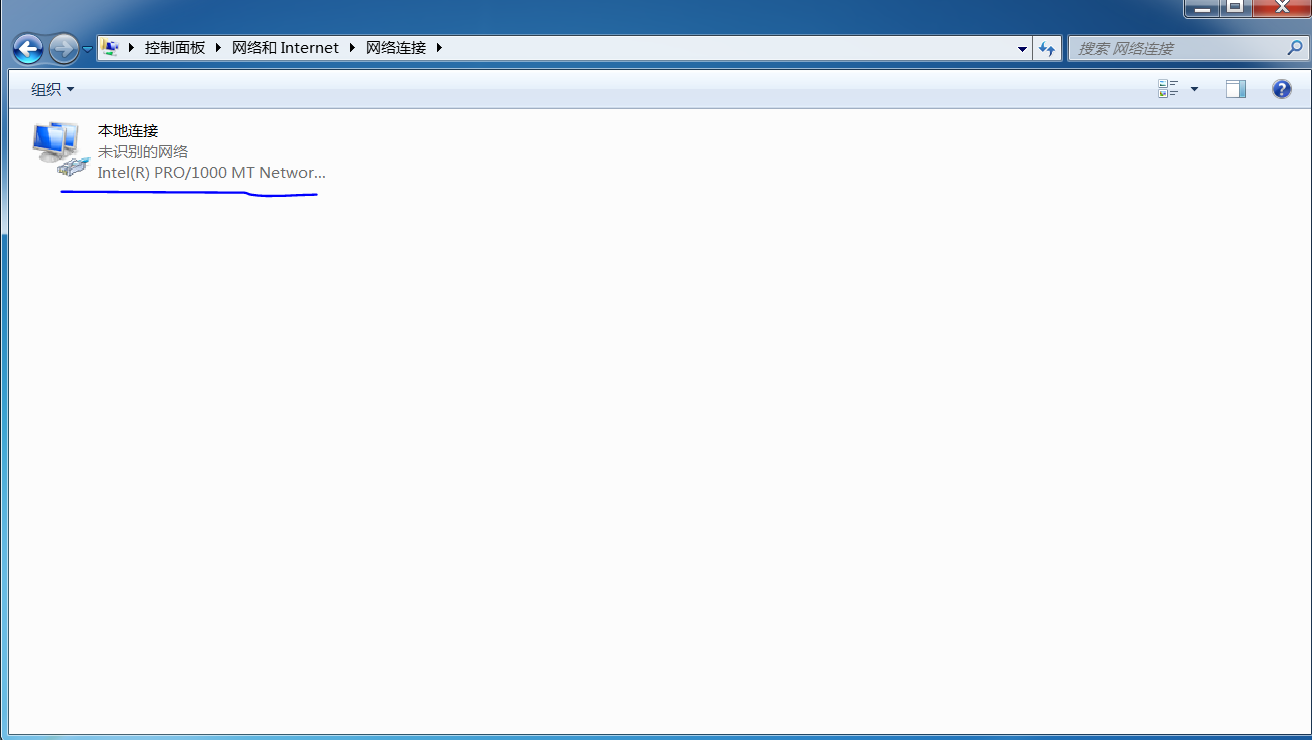
Task: Select 网络和 Internet in the breadcrumb
Action: click(x=285, y=47)
